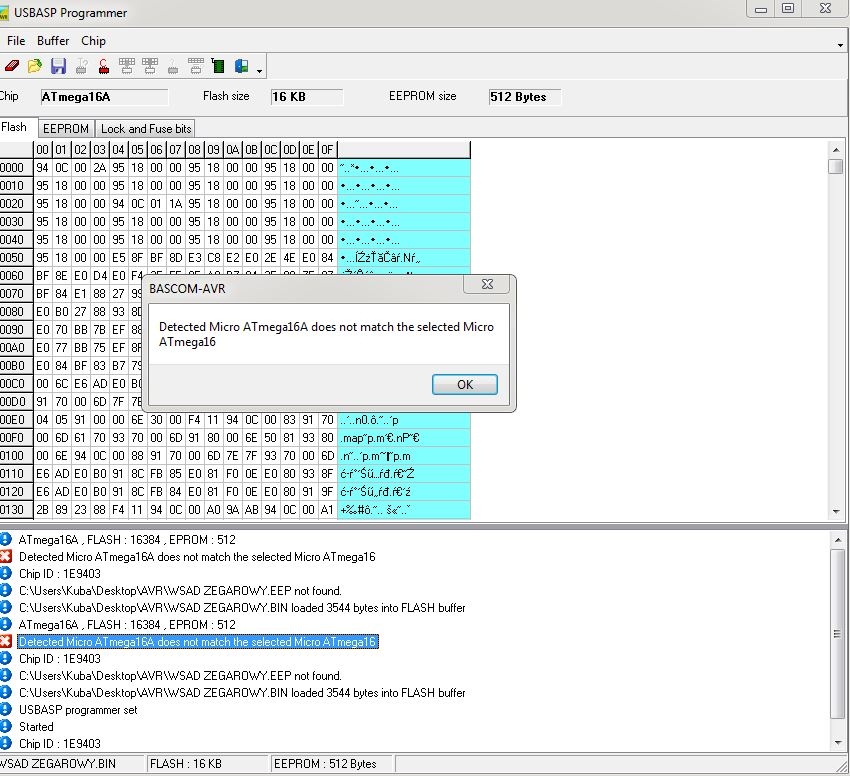Image resolution: width=850 pixels, height=776 pixels.
Task: Click the Chip field showing ATmega16A
Action: pos(104,97)
